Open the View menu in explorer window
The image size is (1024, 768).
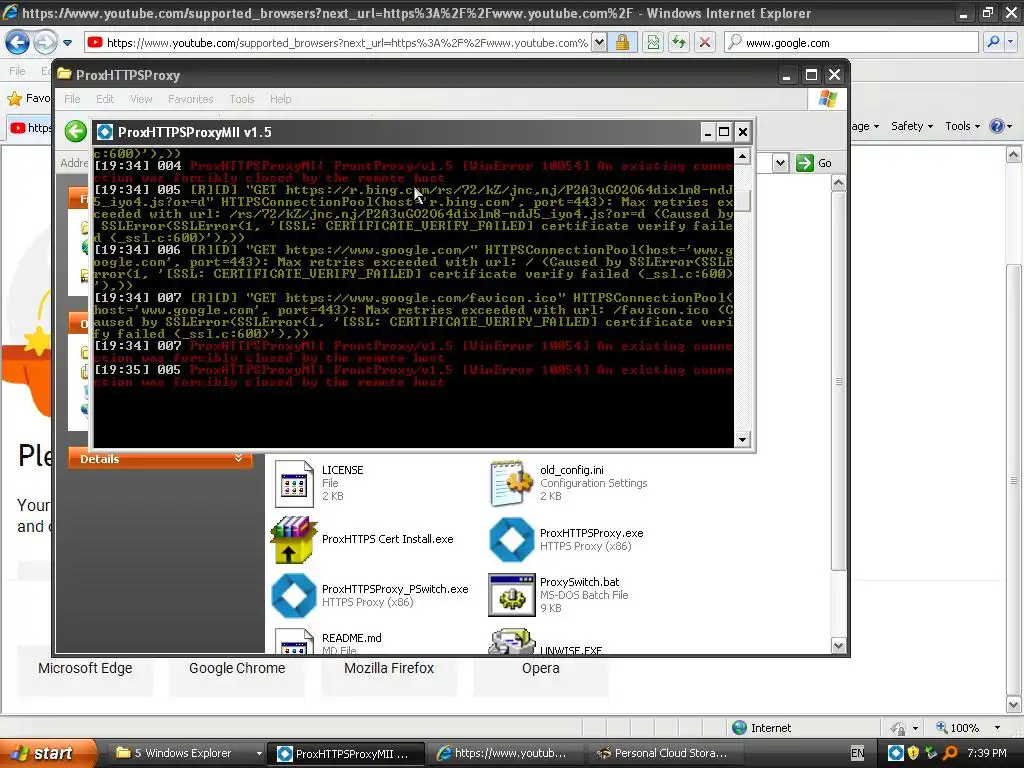click(x=141, y=99)
